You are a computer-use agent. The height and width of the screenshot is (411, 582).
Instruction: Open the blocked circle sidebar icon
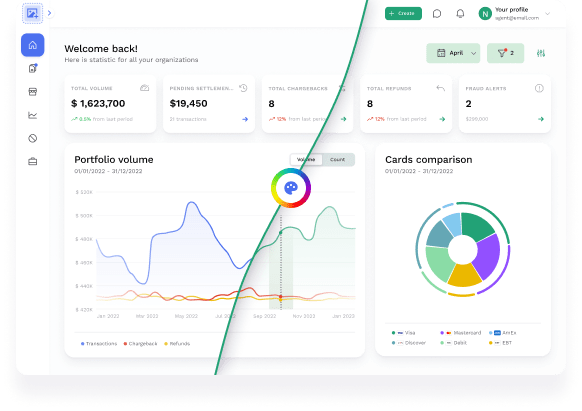coord(33,138)
